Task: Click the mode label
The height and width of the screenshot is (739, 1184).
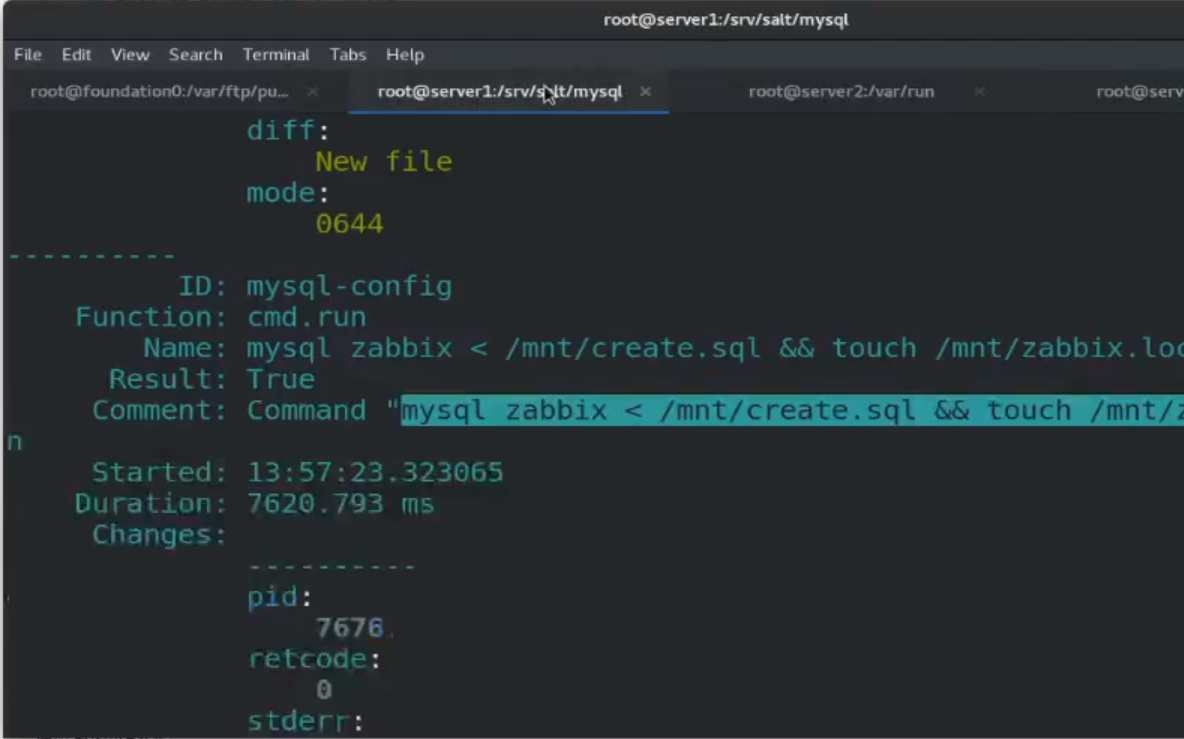Action: (x=288, y=192)
